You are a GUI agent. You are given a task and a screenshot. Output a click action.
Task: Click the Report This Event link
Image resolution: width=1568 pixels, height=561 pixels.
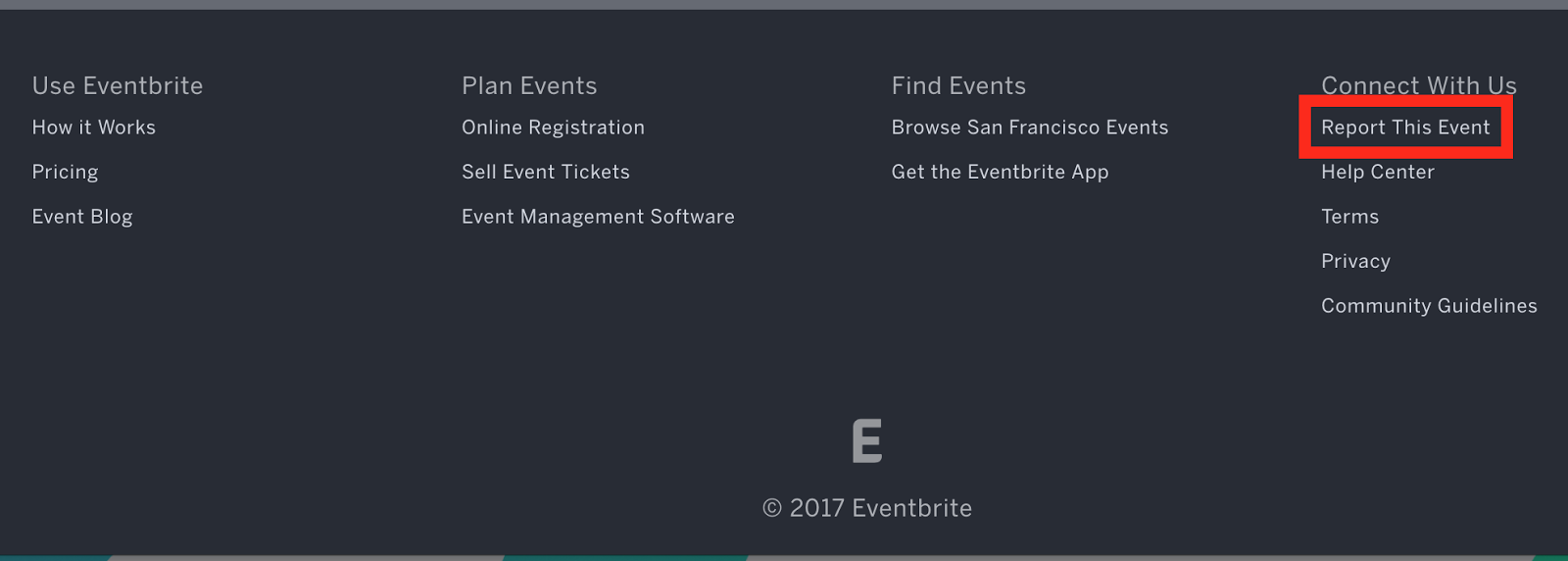click(1405, 127)
